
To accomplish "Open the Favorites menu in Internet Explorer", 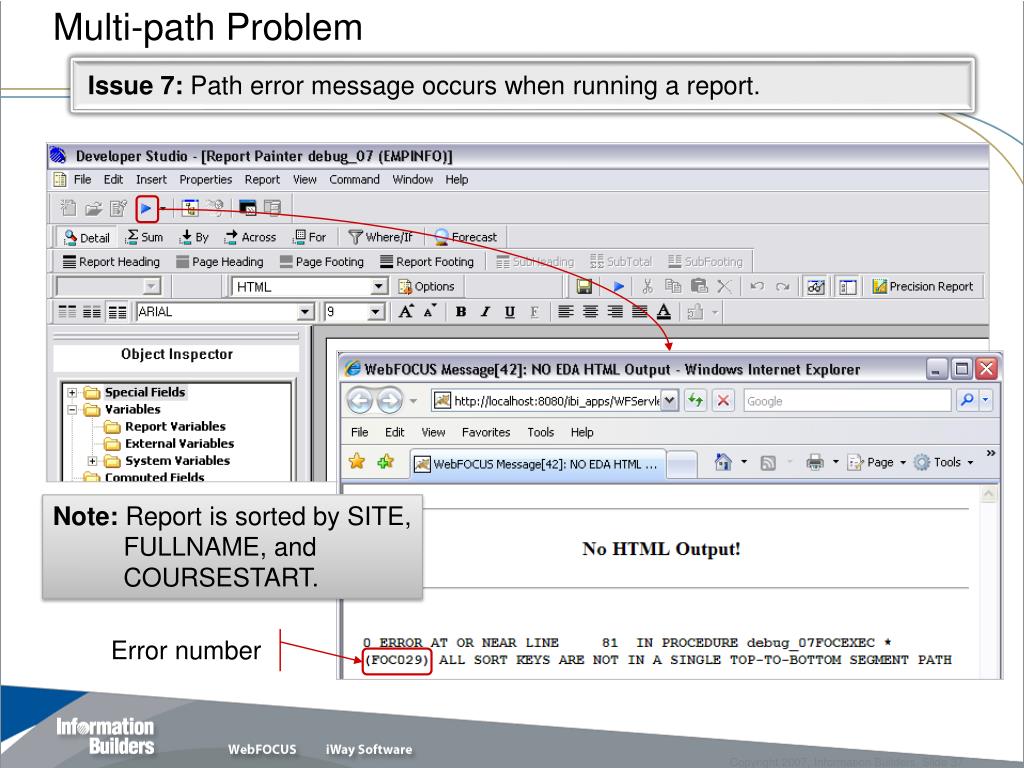I will point(486,432).
